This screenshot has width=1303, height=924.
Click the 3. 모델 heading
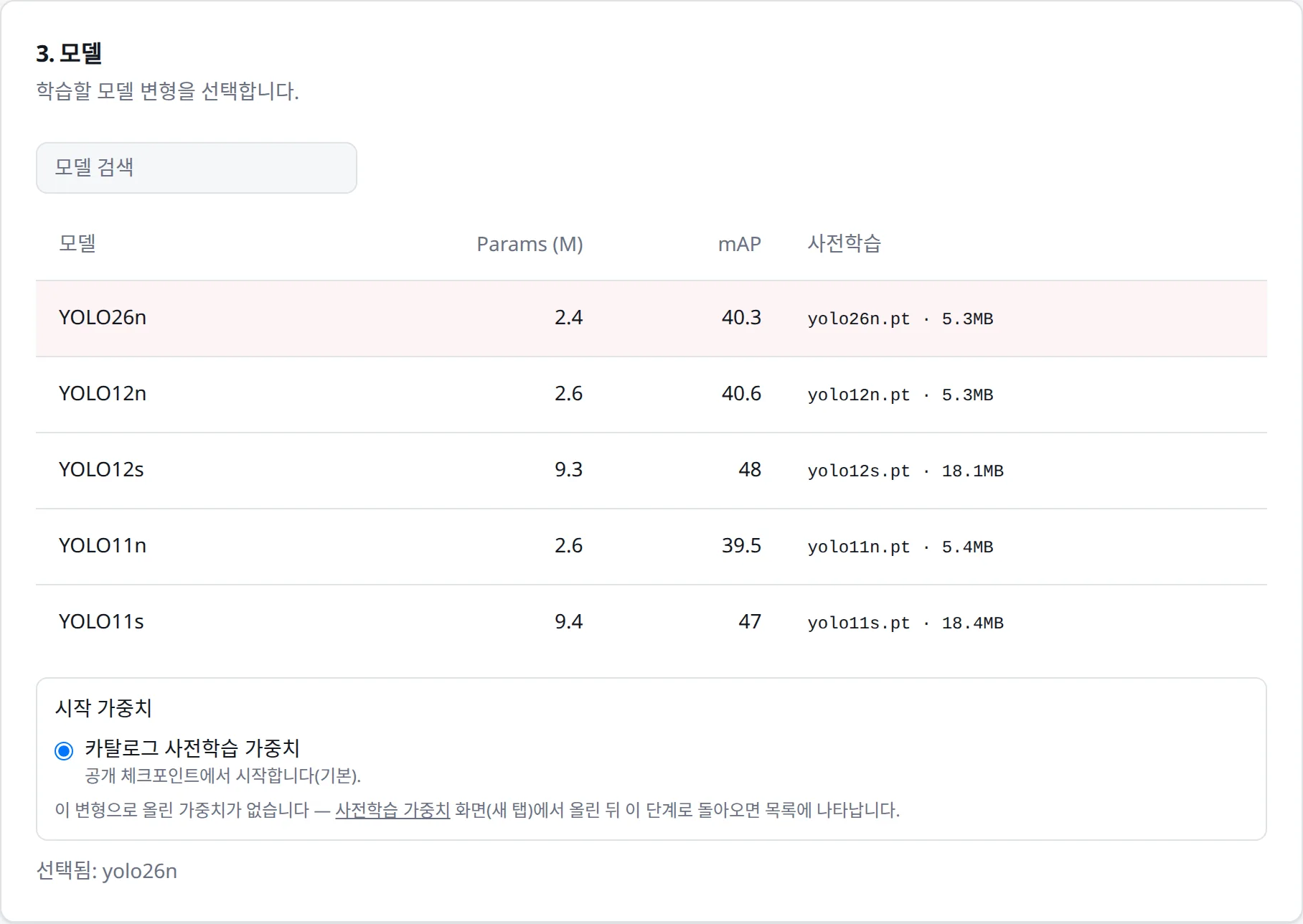click(x=69, y=53)
